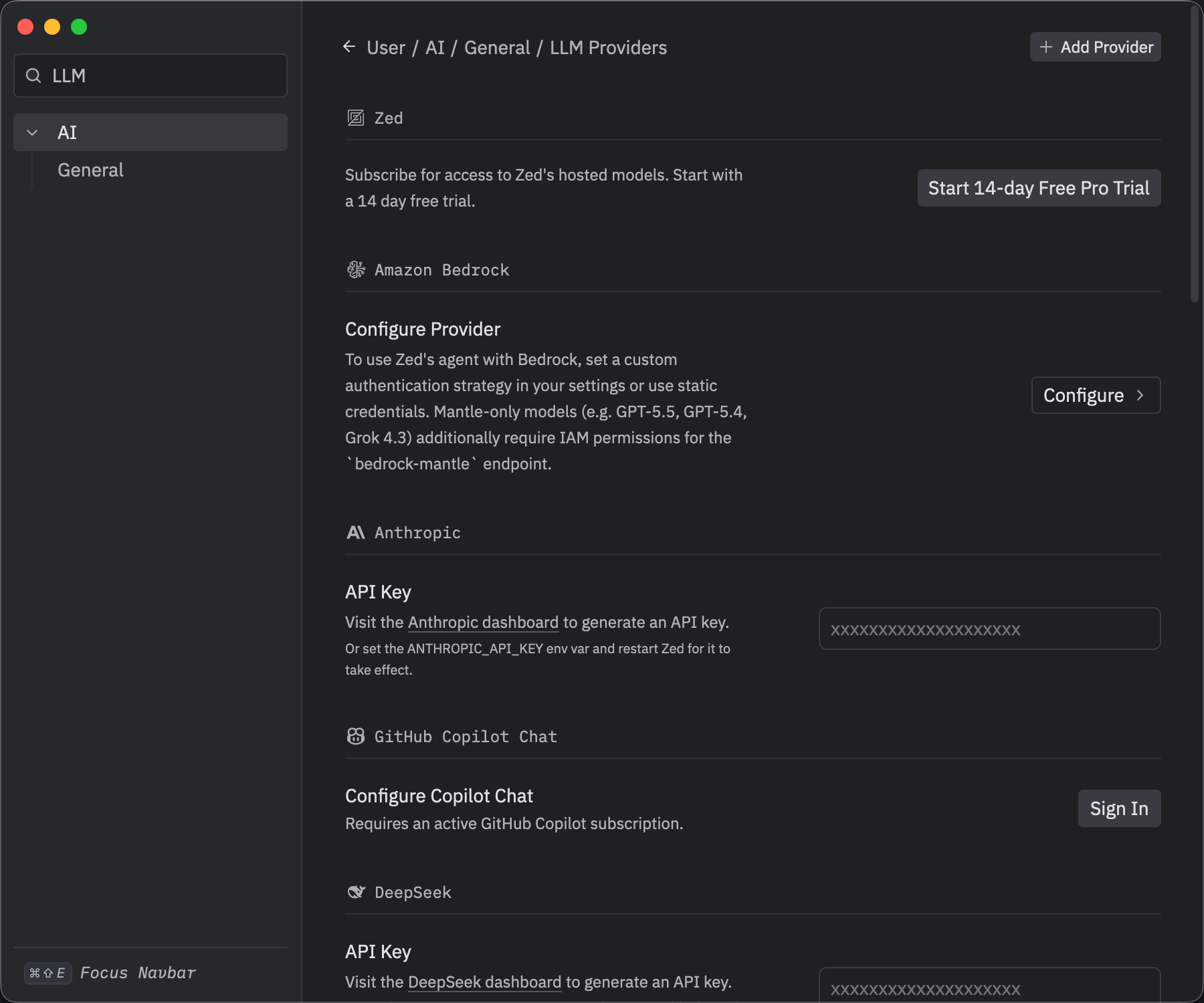
Task: Start the 14-day Free Pro Trial
Action: 1039,188
